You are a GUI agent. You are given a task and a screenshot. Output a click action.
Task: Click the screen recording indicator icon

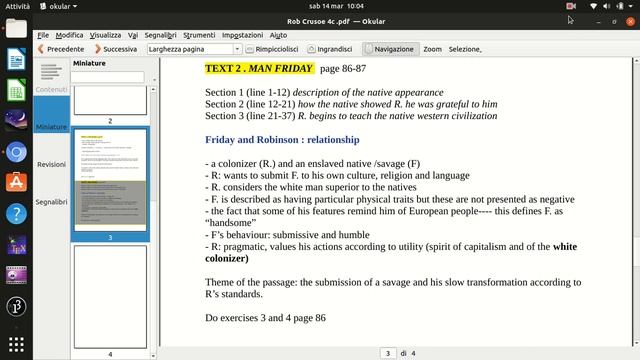(571, 6)
